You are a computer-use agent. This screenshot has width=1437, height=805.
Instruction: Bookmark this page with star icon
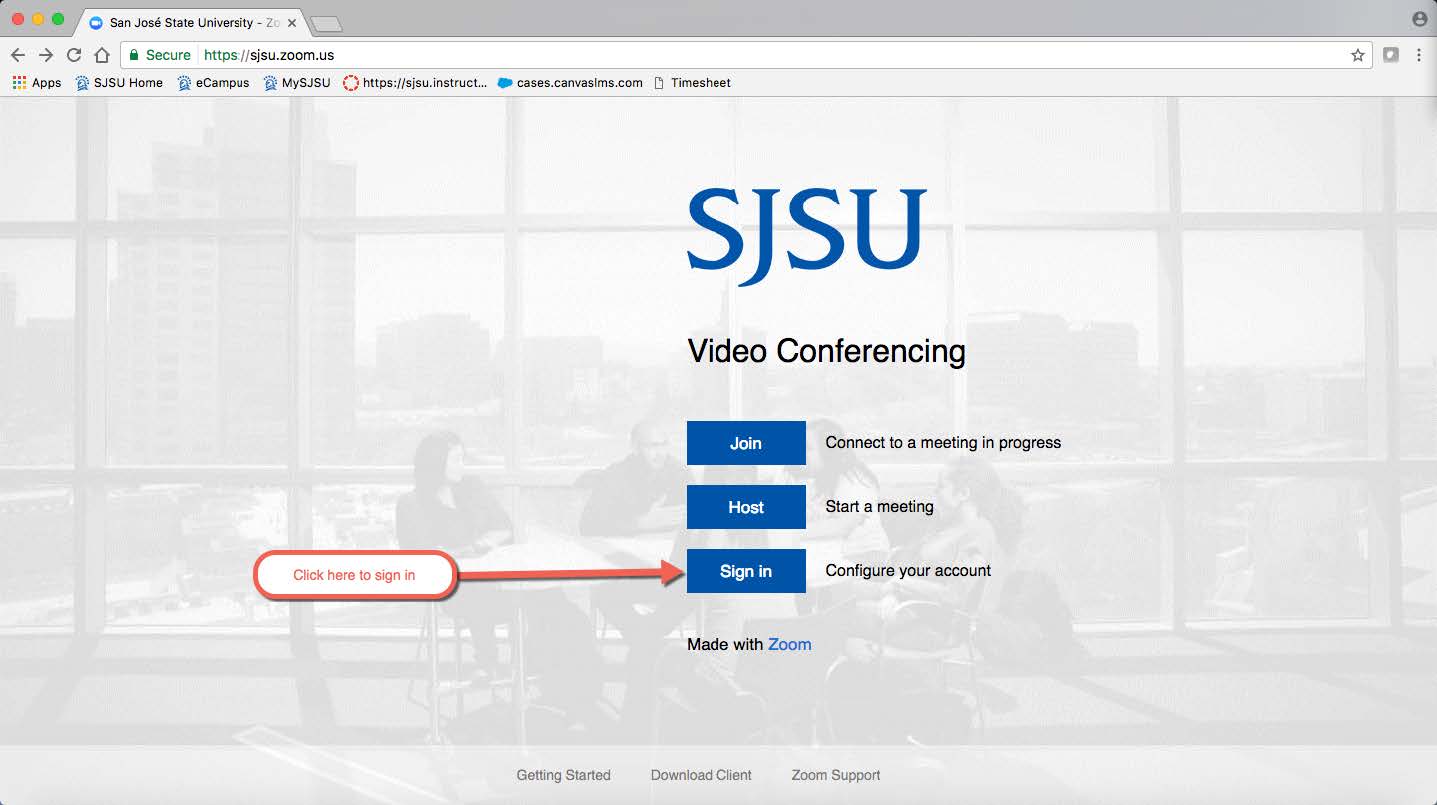click(1357, 55)
